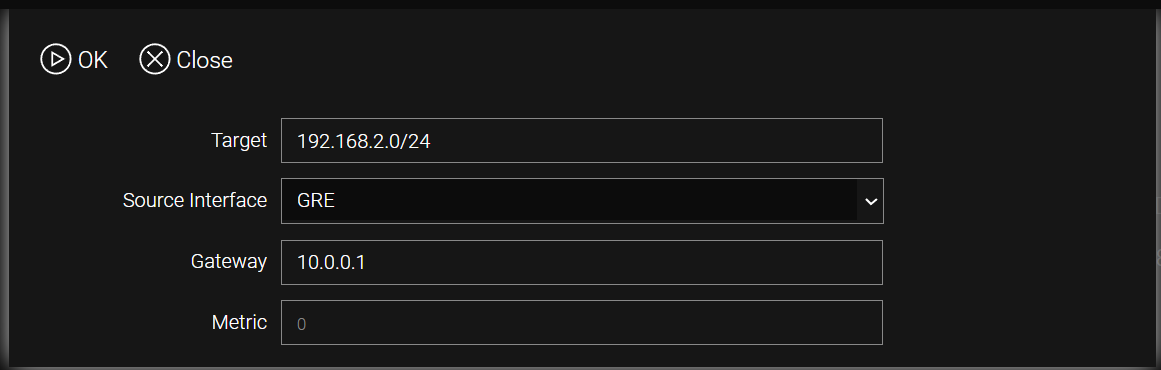Dismiss the dialog via the Close text
Screen dimensions: 1161x370
click(204, 60)
